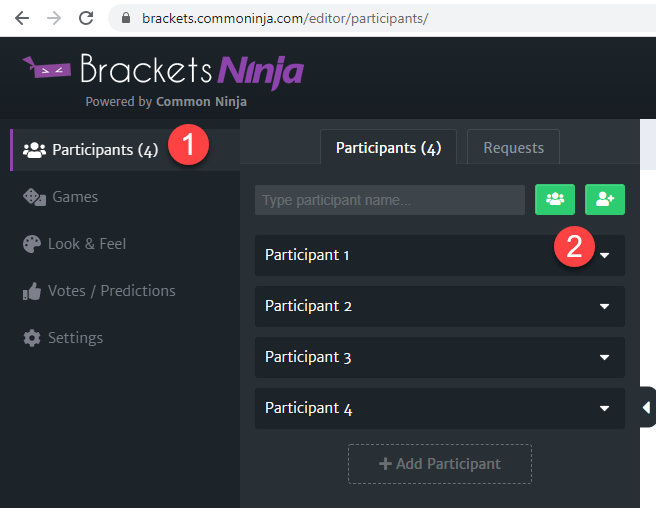Image resolution: width=656 pixels, height=508 pixels.
Task: Open the Games section dice icon
Action: pyautogui.click(x=34, y=197)
